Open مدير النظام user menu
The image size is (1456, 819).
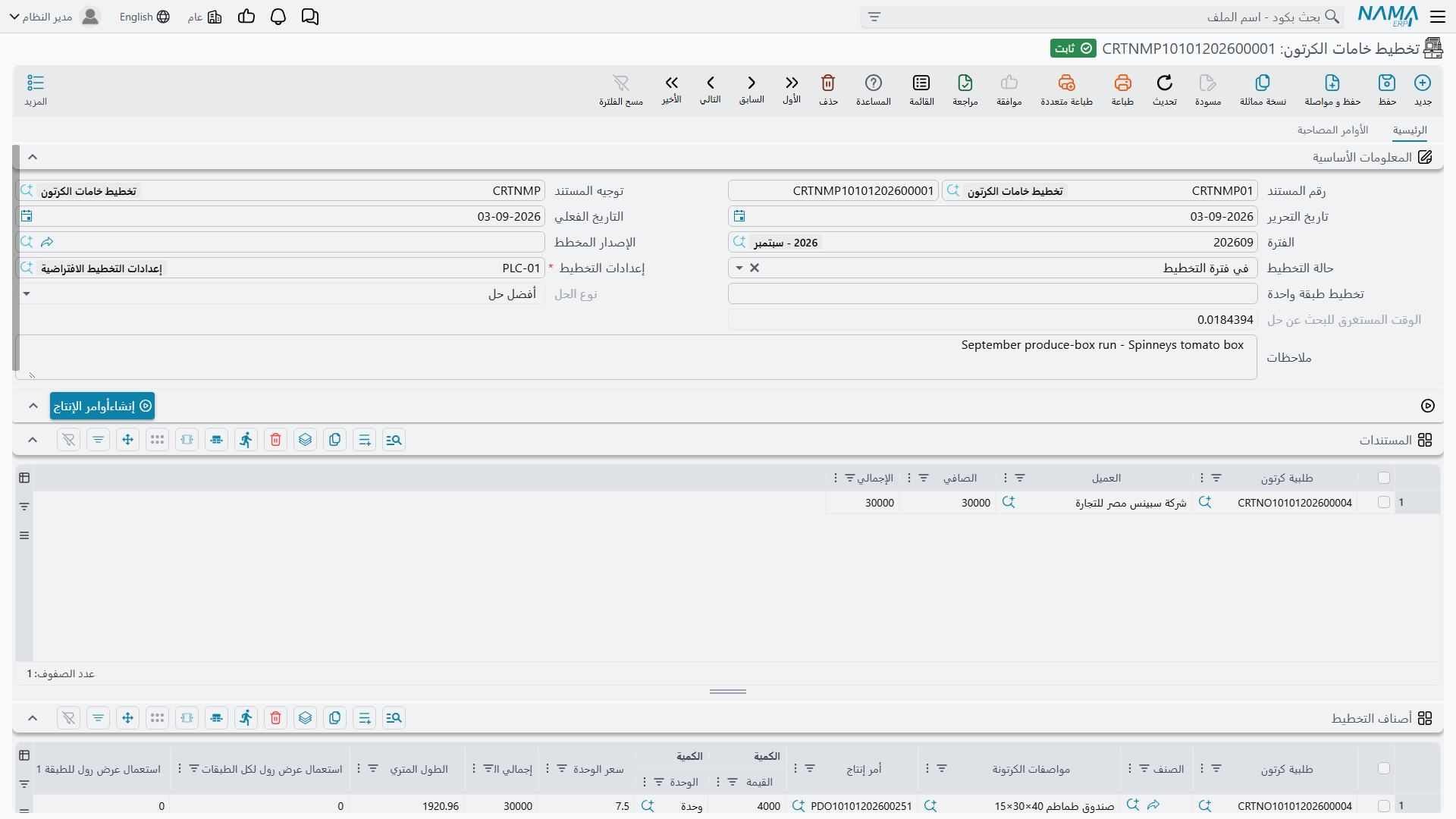click(x=54, y=17)
